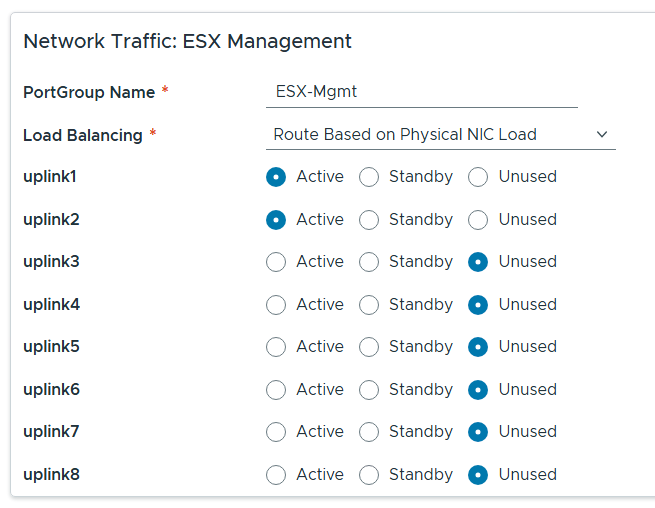Choose Active for uplink7
This screenshot has width=655, height=508.
pyautogui.click(x=276, y=432)
